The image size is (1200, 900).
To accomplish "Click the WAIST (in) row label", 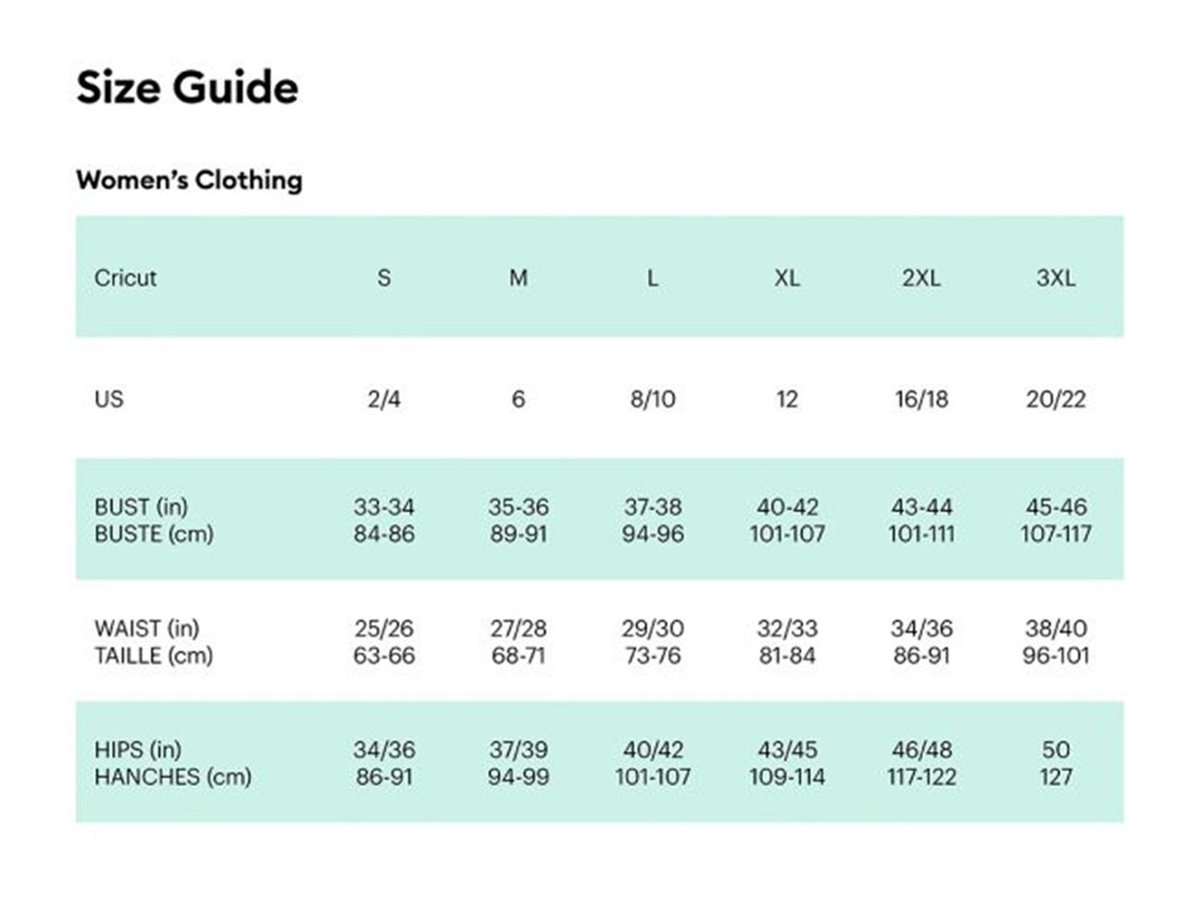I will [x=147, y=629].
